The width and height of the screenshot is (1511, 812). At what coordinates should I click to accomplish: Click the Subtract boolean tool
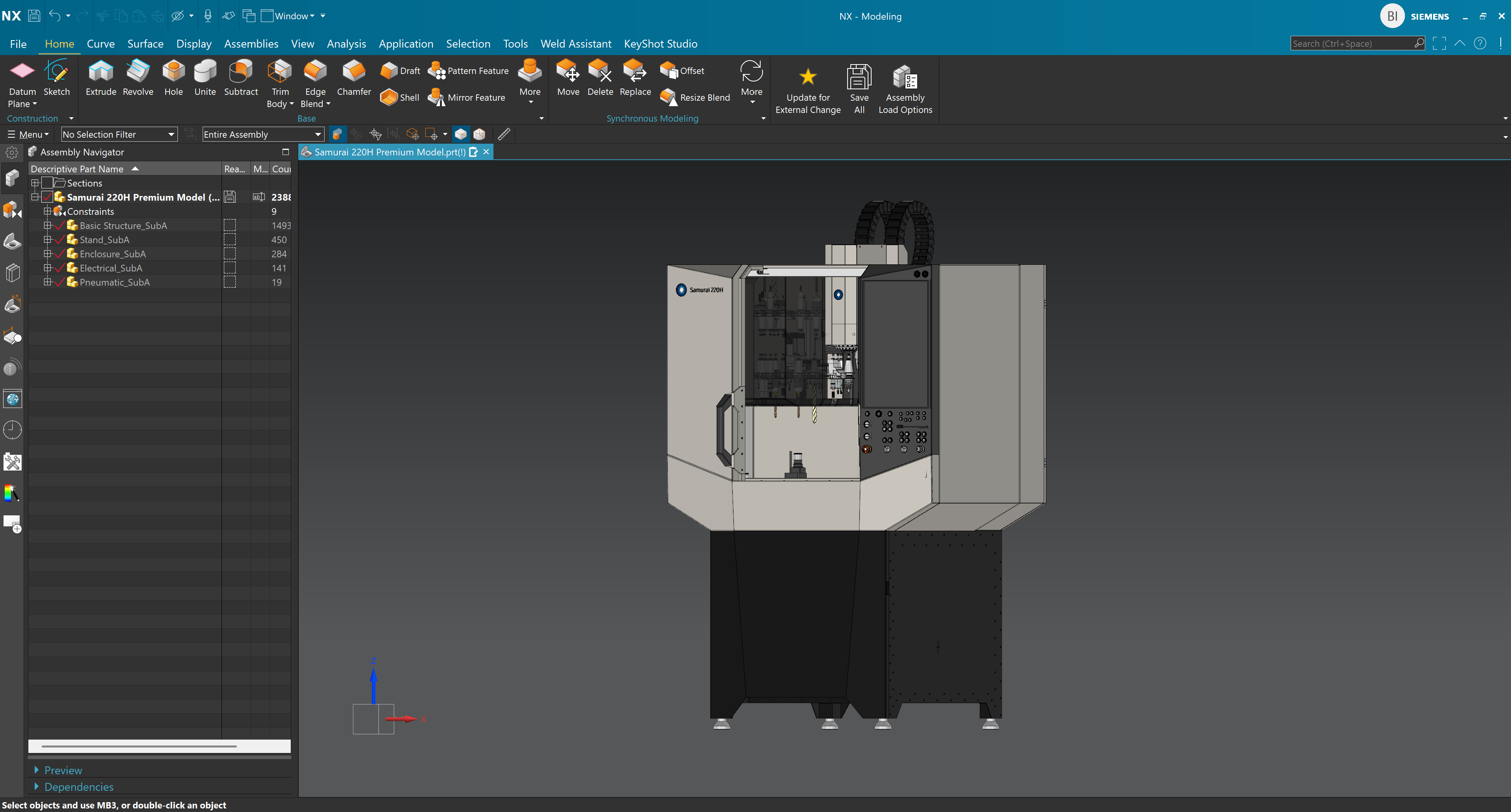coord(241,77)
